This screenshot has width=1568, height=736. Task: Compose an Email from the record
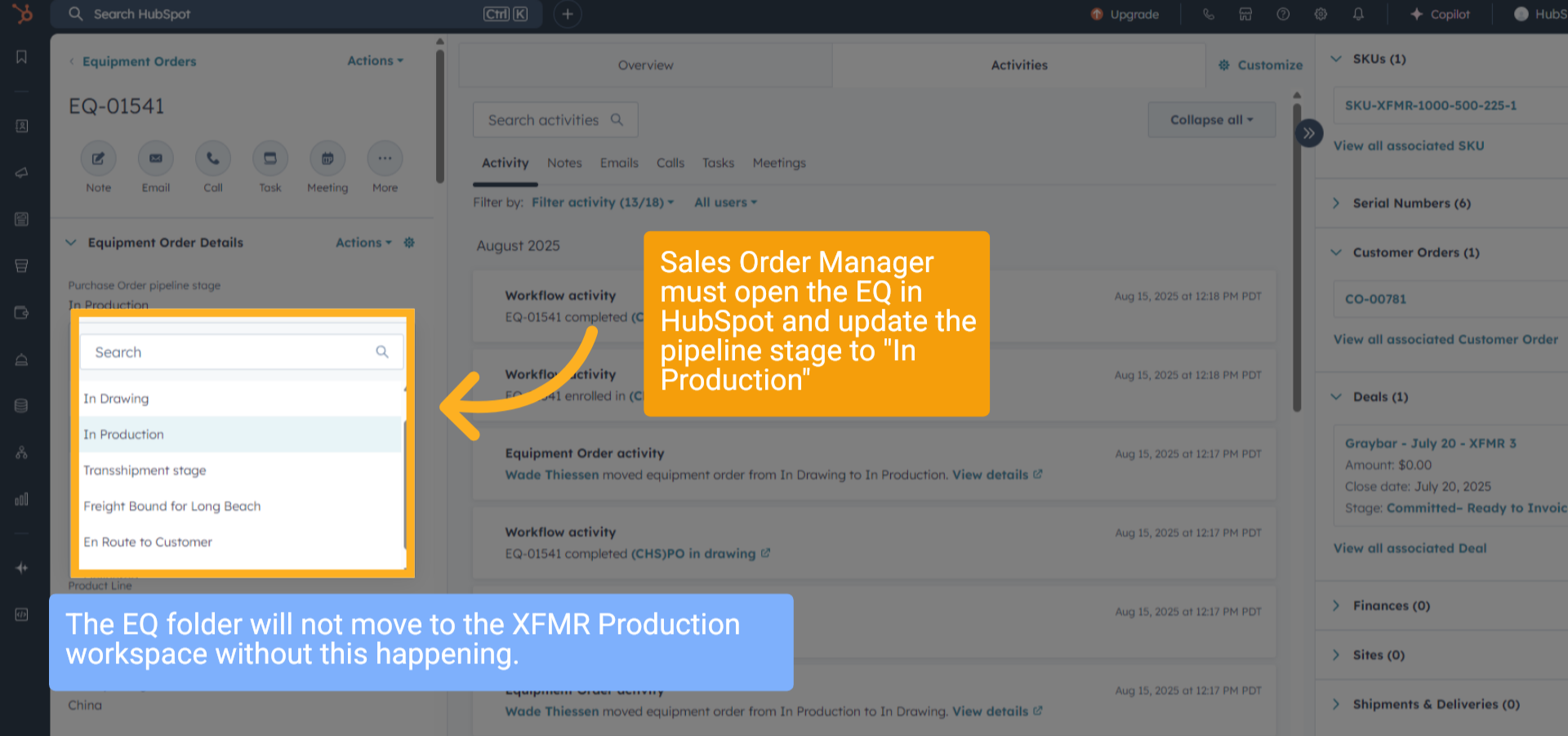[155, 158]
